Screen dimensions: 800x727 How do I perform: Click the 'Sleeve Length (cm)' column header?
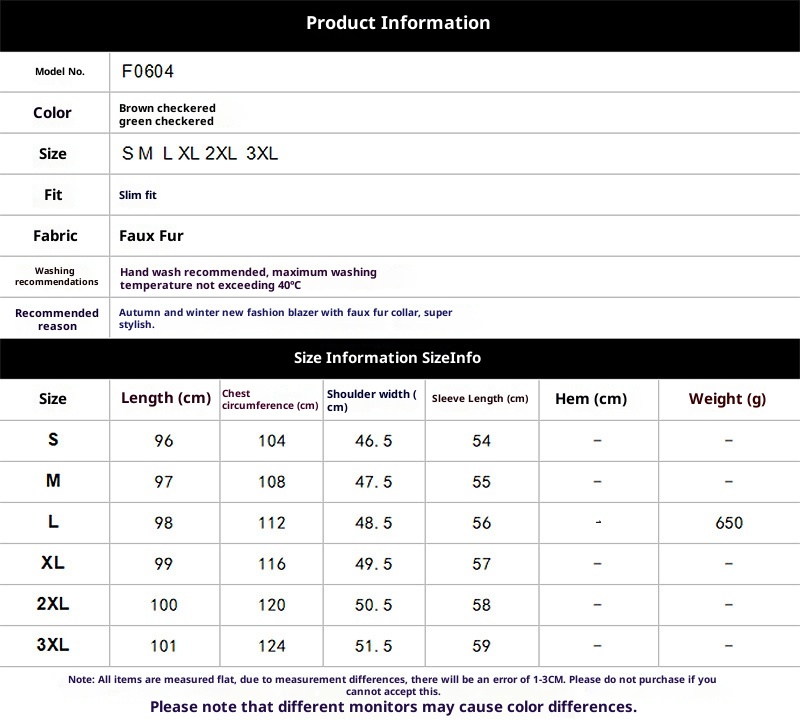[x=480, y=399]
